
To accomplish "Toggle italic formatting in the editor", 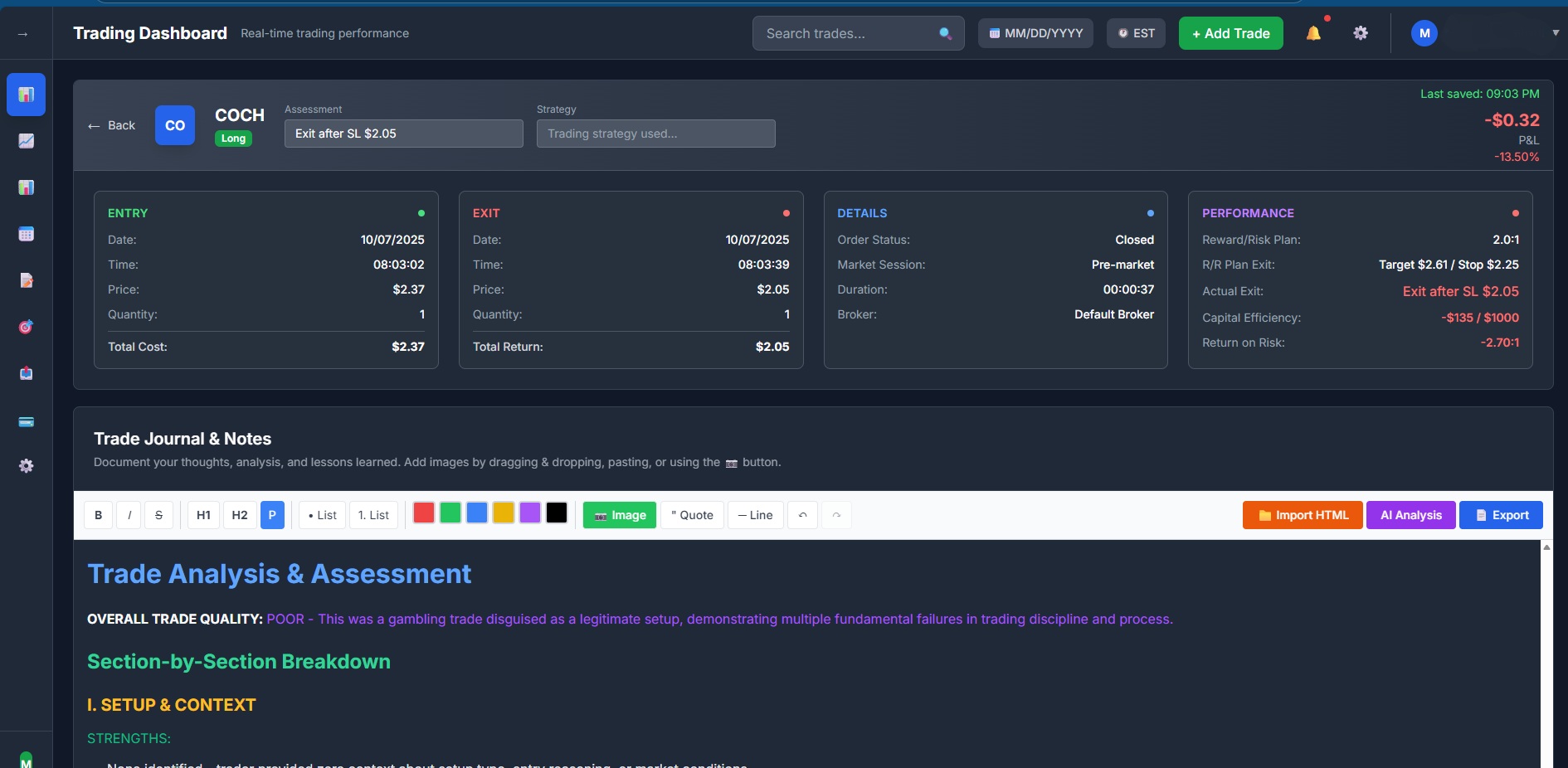I will (129, 515).
